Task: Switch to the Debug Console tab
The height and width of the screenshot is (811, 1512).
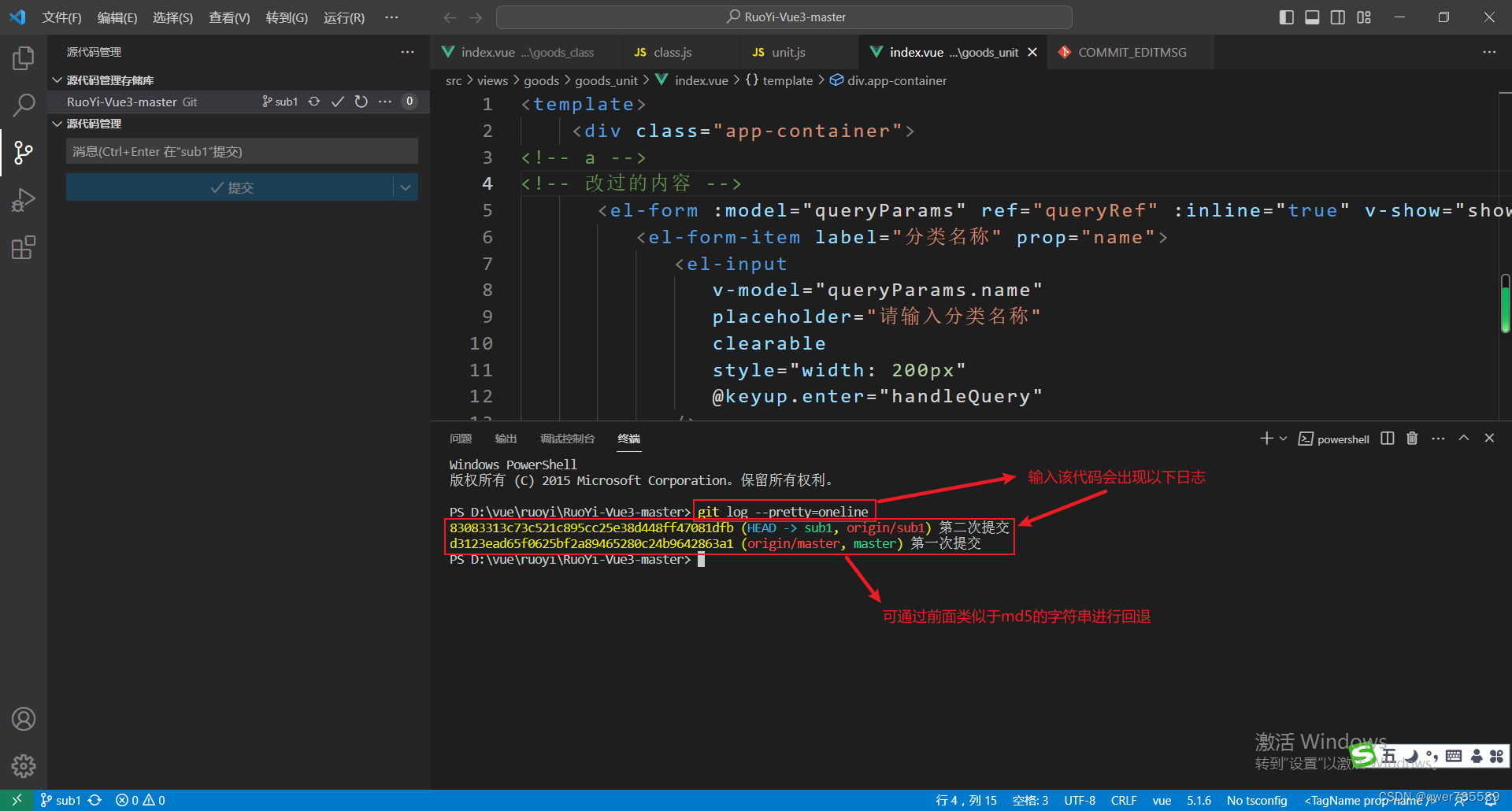Action: pos(567,439)
